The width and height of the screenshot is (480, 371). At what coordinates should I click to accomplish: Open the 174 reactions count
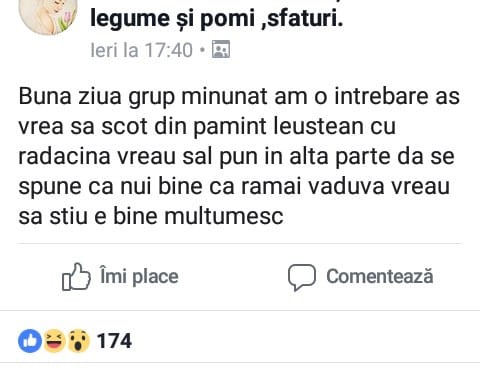[114, 341]
